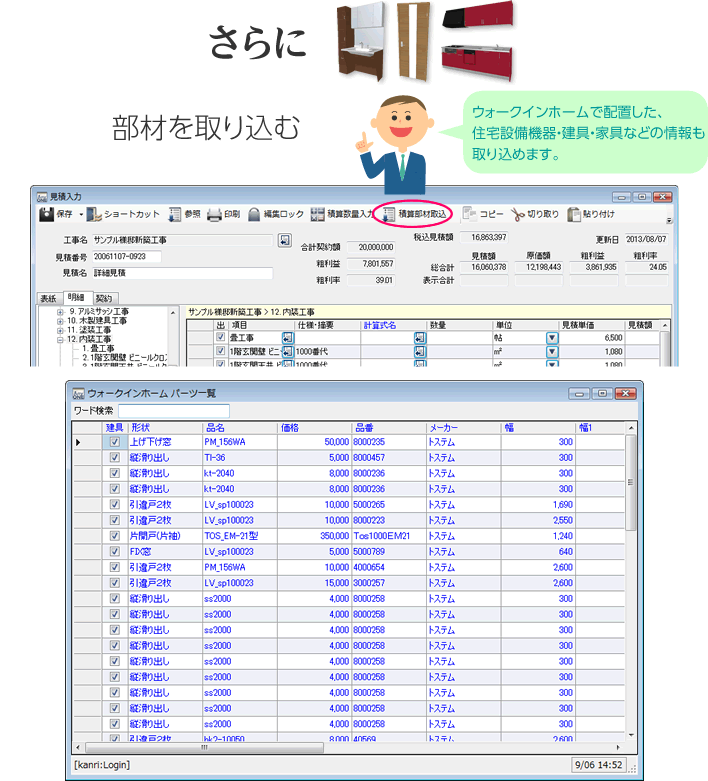Toggle the checkbox in the 4000654 row

(115, 567)
